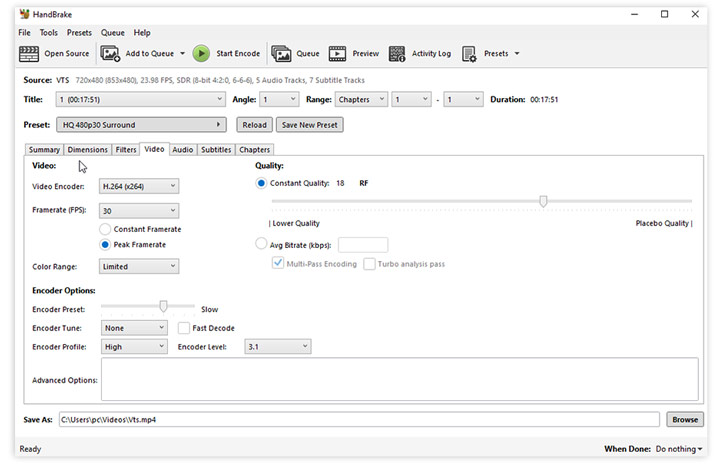The image size is (720, 466).
Task: Click the Avg Bitrate input field
Action: point(363,245)
